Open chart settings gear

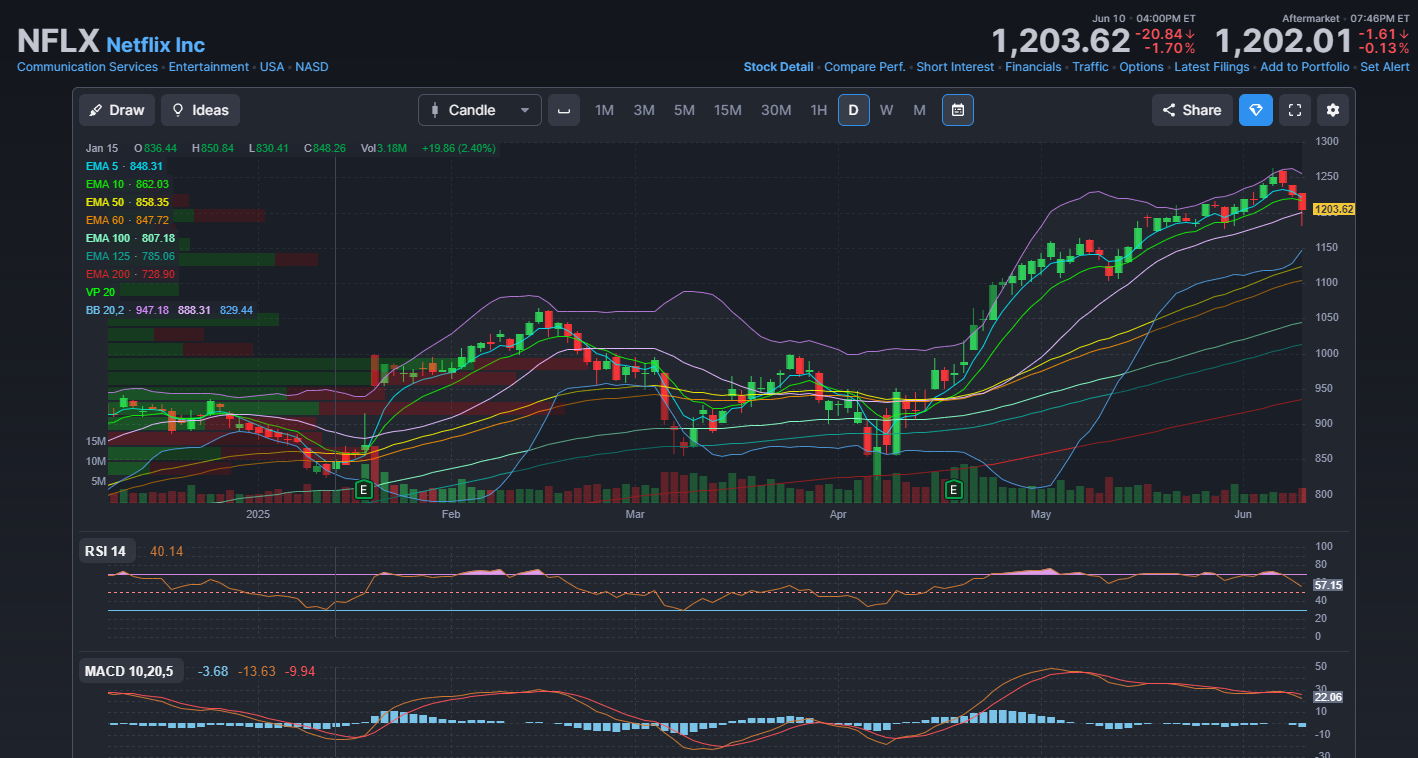click(1333, 110)
